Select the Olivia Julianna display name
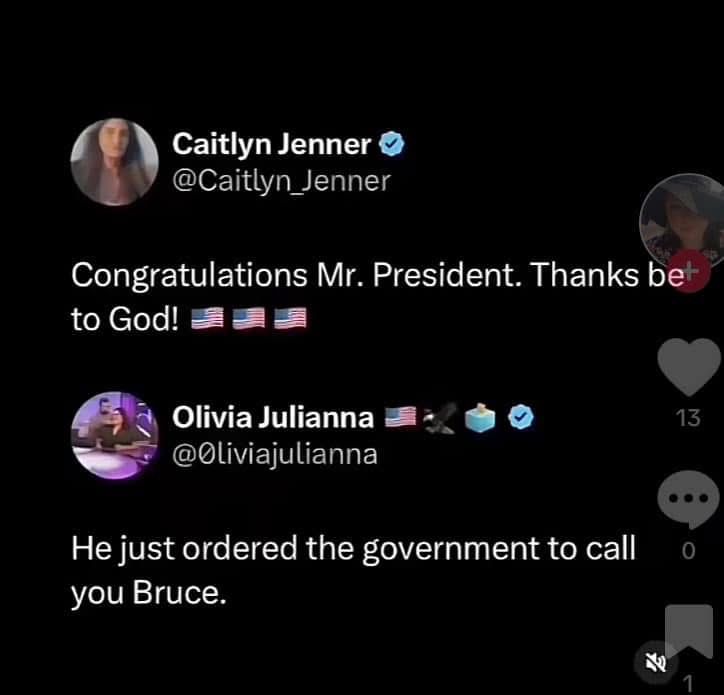The image size is (724, 695). click(x=273, y=417)
